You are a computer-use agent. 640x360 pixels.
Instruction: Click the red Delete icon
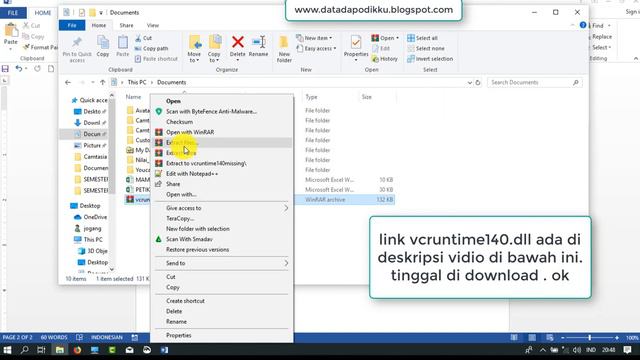pyautogui.click(x=238, y=42)
